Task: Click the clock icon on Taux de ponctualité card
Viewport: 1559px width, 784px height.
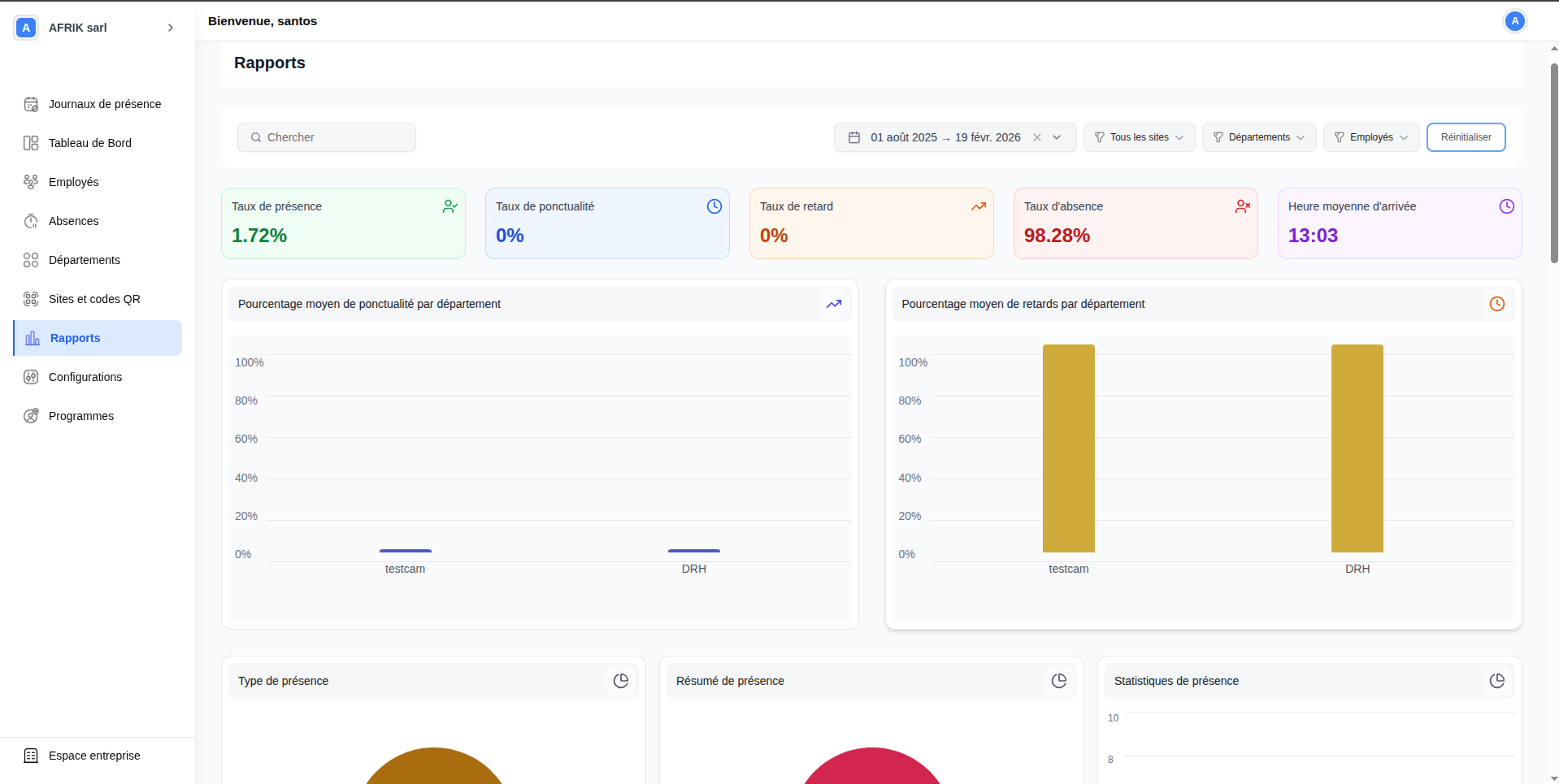Action: pos(714,206)
